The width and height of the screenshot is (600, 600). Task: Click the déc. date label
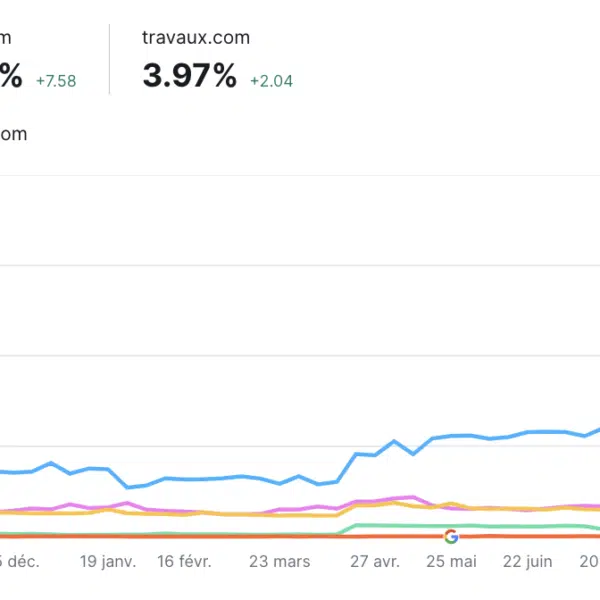coord(22,562)
